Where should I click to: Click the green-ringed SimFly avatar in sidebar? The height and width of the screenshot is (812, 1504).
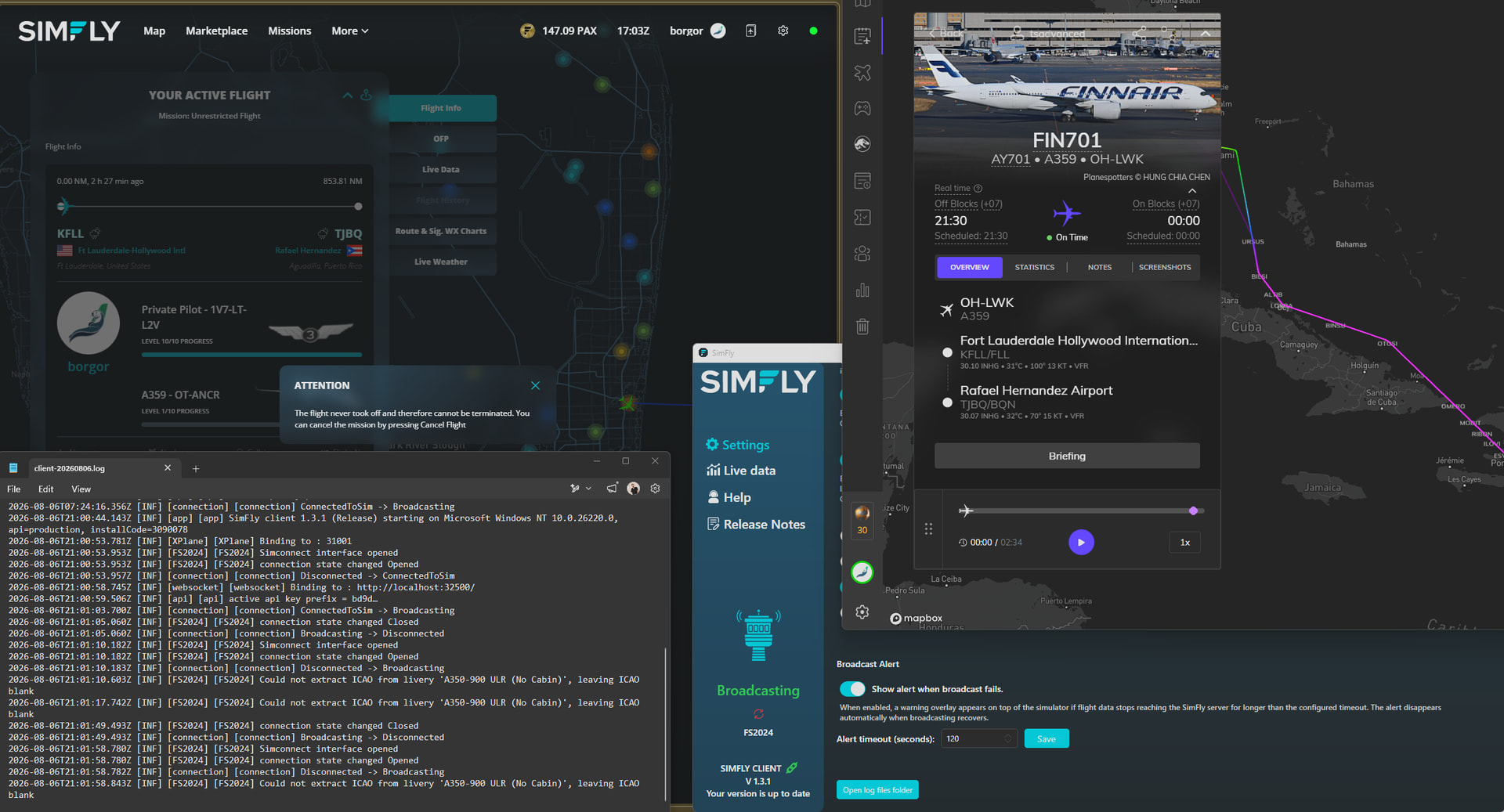(862, 572)
